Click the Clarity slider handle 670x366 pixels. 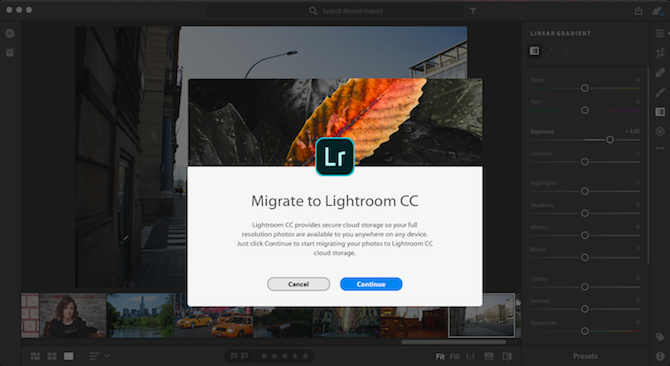[585, 287]
